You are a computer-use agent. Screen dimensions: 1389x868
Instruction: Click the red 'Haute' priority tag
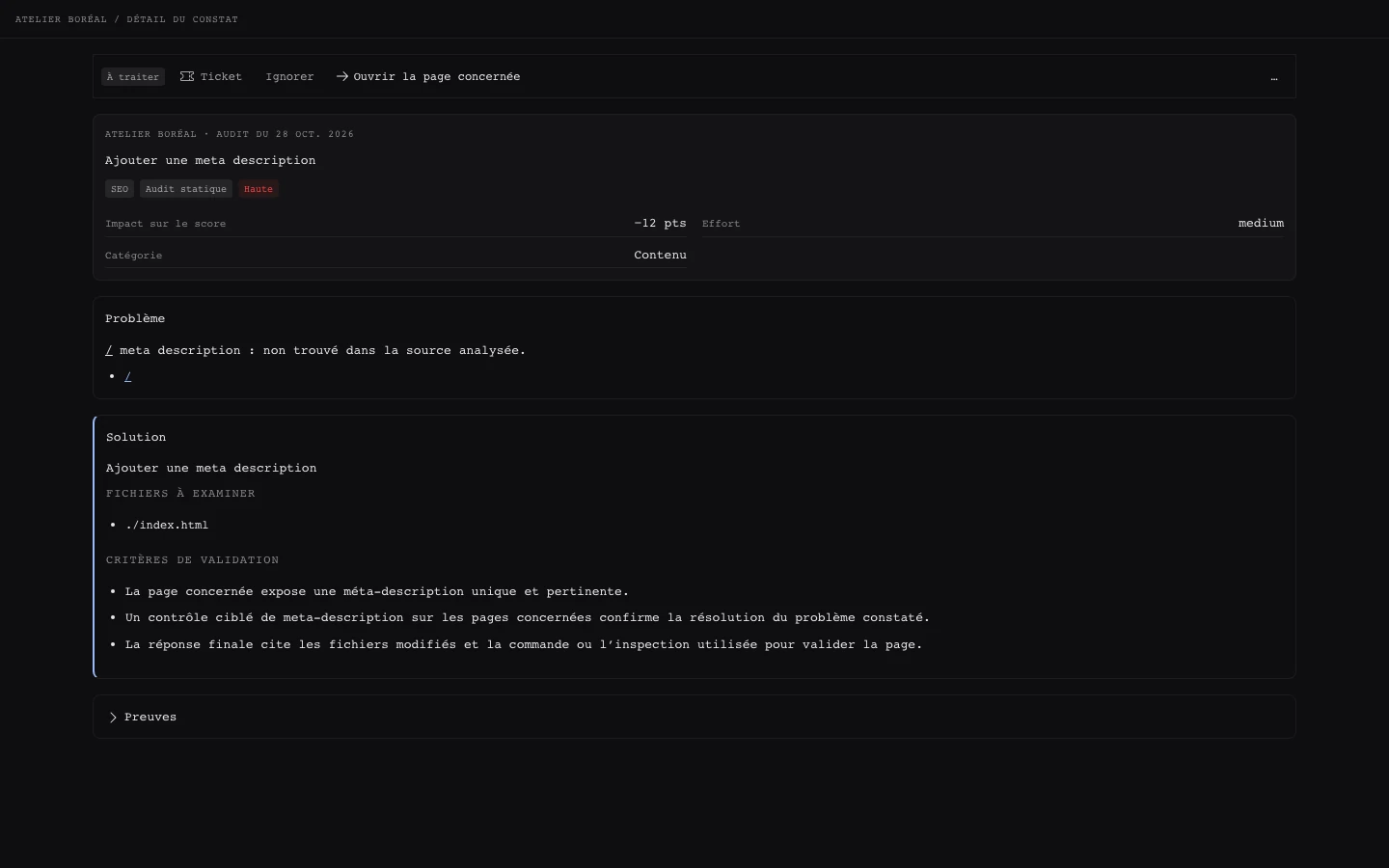coord(259,189)
